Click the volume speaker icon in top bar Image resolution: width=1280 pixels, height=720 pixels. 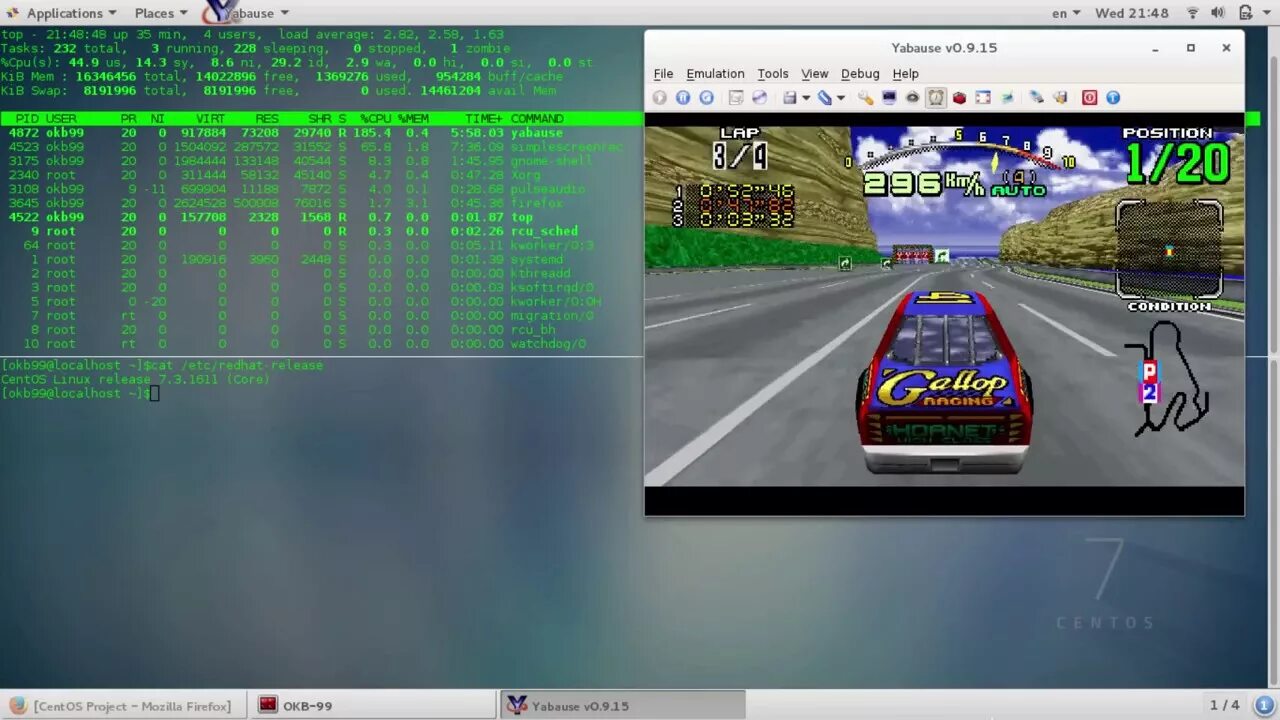coord(1218,13)
